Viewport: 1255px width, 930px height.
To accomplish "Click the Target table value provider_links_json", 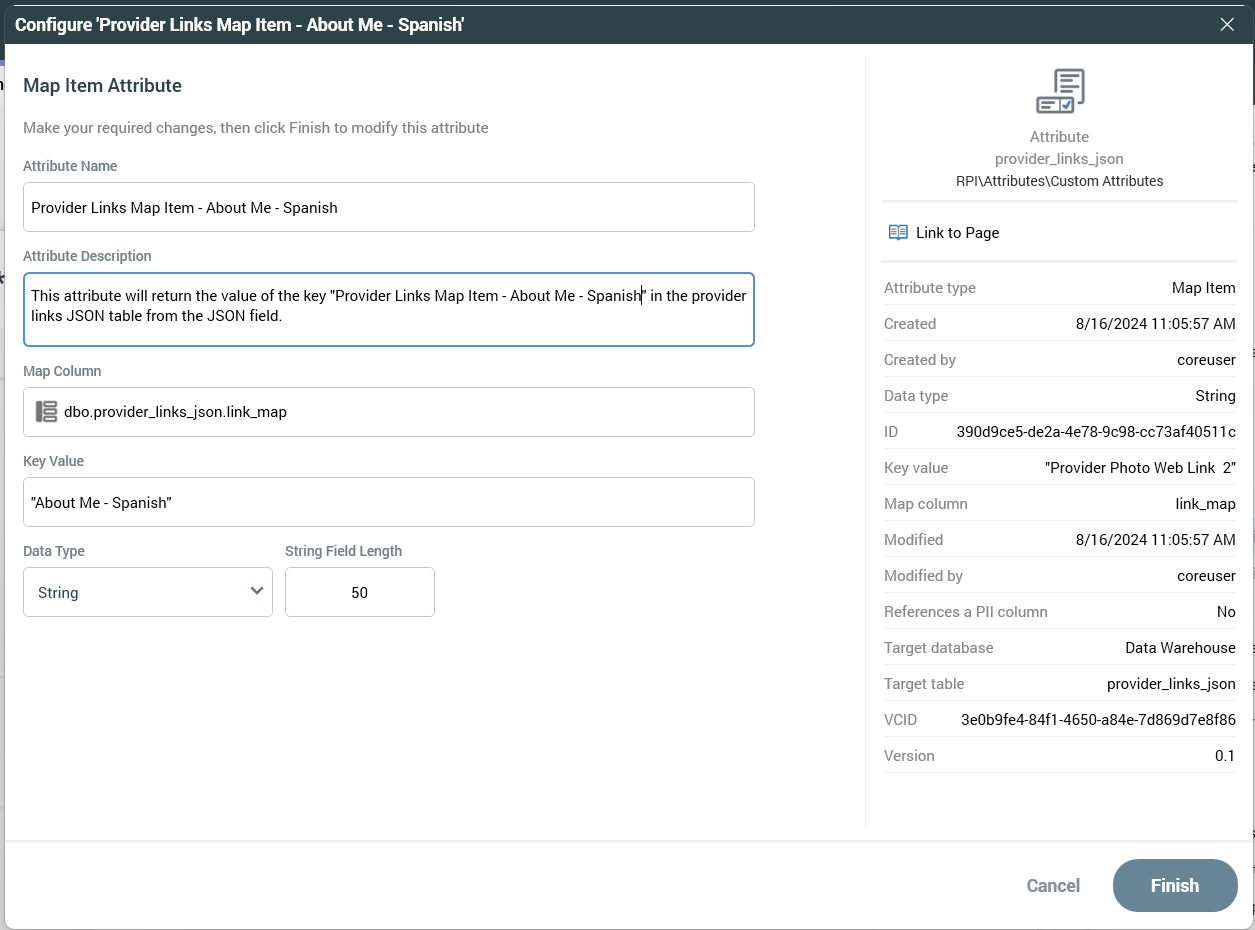I will tap(1170, 684).
